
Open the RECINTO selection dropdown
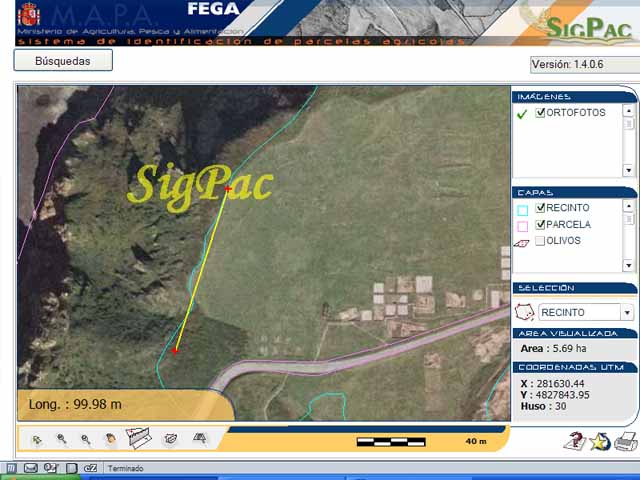(627, 313)
